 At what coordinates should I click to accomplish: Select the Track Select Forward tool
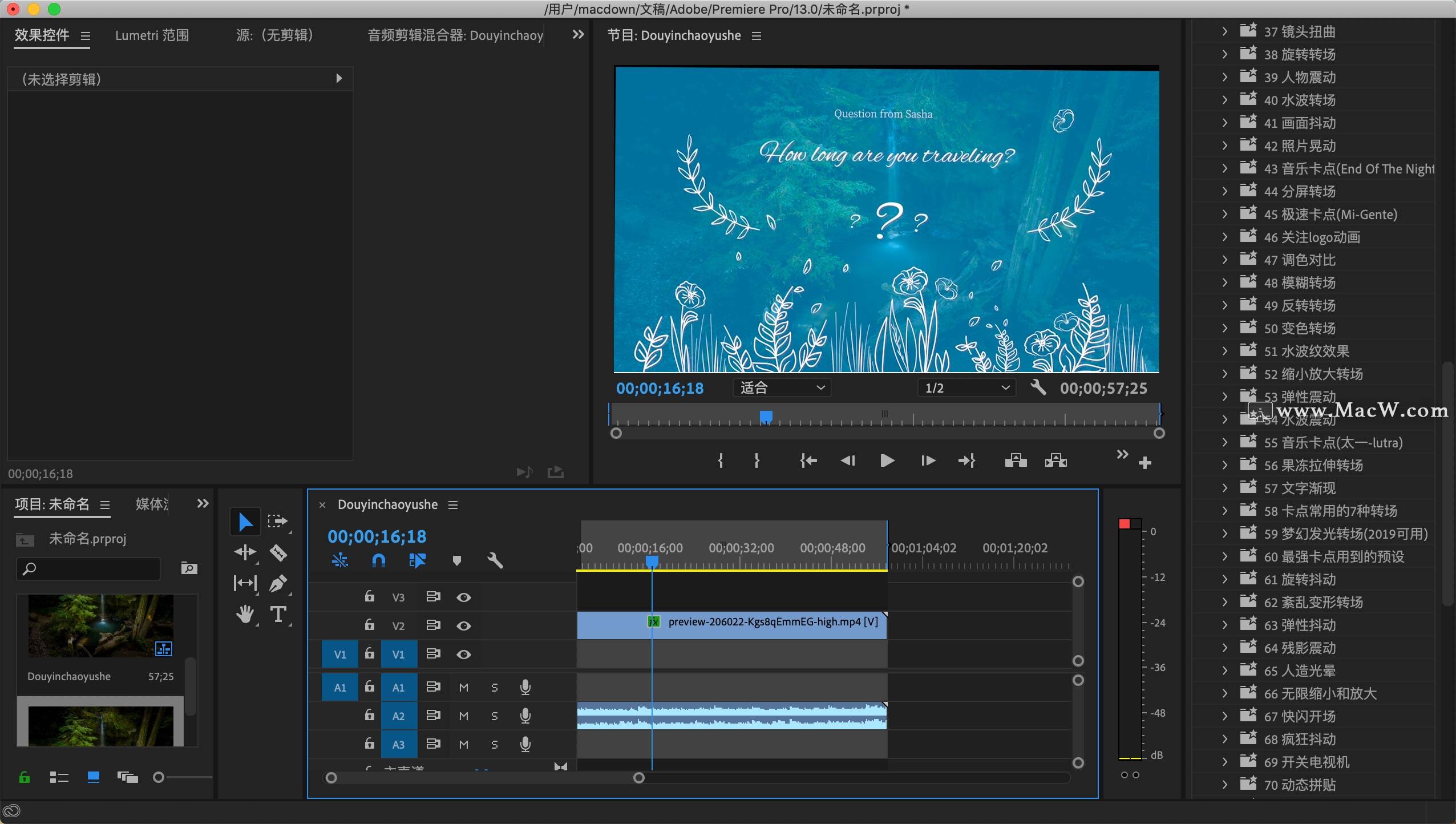pyautogui.click(x=278, y=521)
